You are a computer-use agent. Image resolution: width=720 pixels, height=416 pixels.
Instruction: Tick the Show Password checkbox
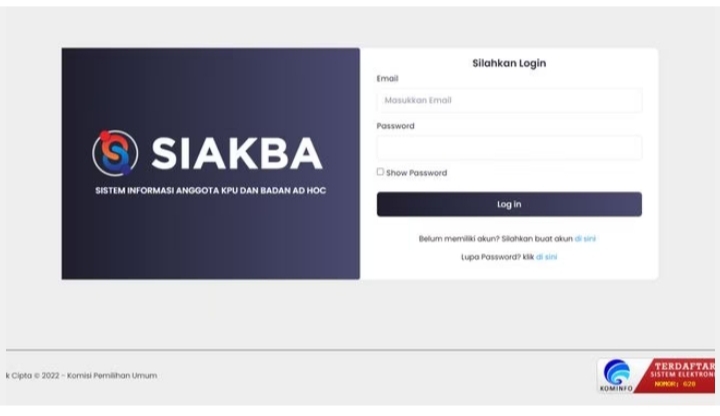pos(380,172)
